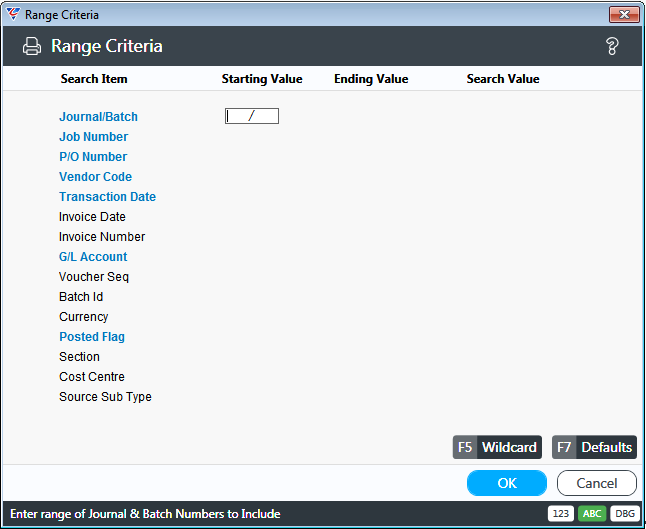Image resolution: width=646 pixels, height=529 pixels.
Task: Click the app logo in title bar
Action: (x=13, y=14)
